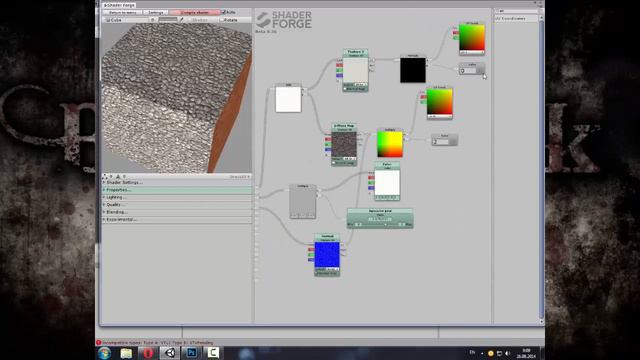Open the Windows Start menu
This screenshot has height=360, width=640.
104,353
